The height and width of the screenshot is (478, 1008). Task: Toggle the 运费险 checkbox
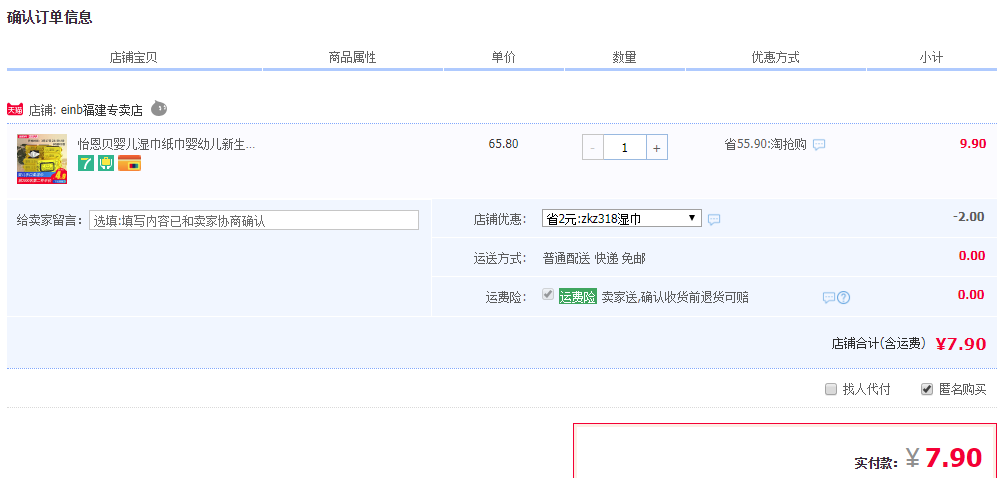click(x=548, y=294)
